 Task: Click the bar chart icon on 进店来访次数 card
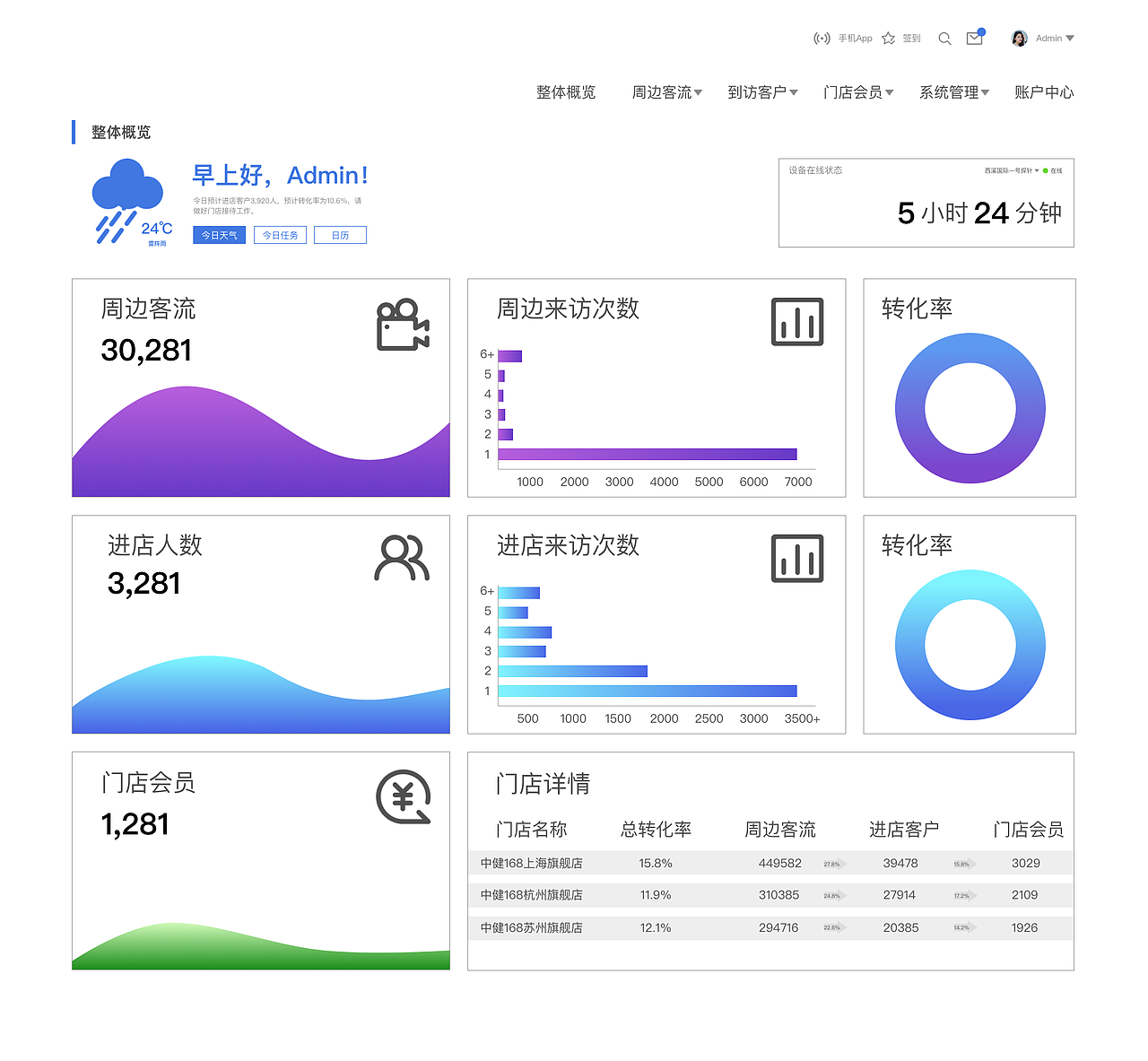point(798,558)
